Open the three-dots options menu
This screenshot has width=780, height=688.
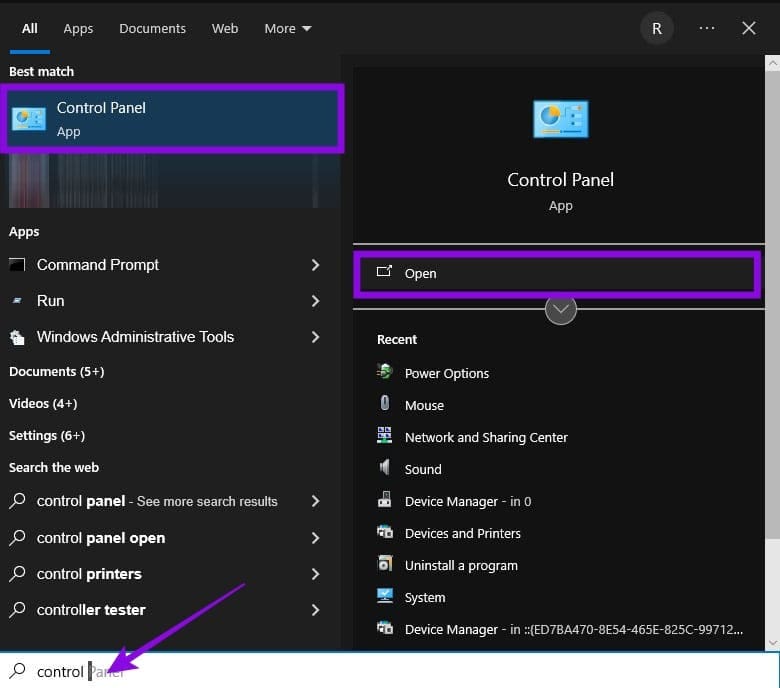click(x=707, y=28)
